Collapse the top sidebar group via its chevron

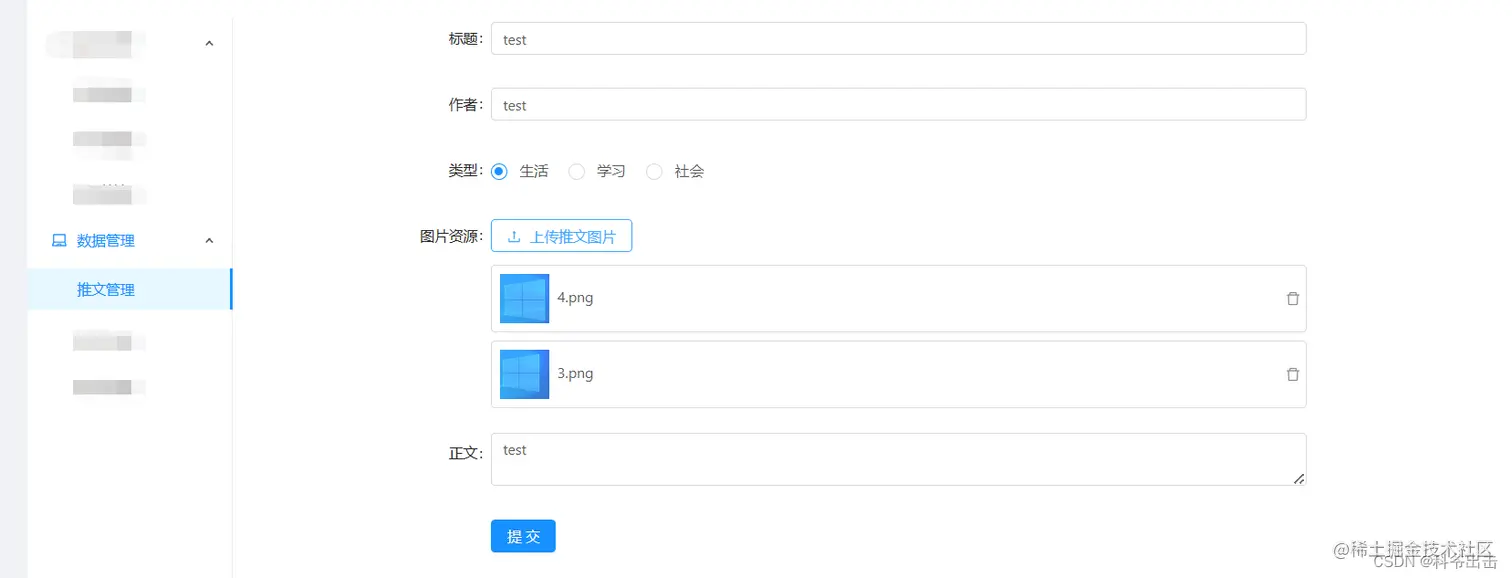point(209,42)
